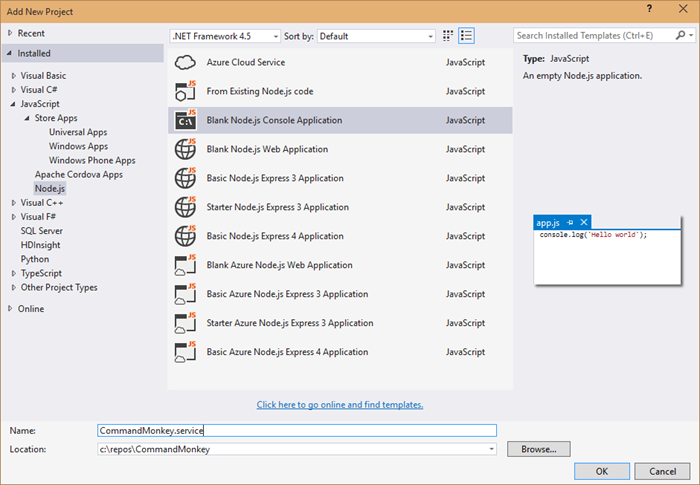Viewport: 700px width, 485px height.
Task: Collapse the Store Apps tree node
Action: (x=27, y=118)
